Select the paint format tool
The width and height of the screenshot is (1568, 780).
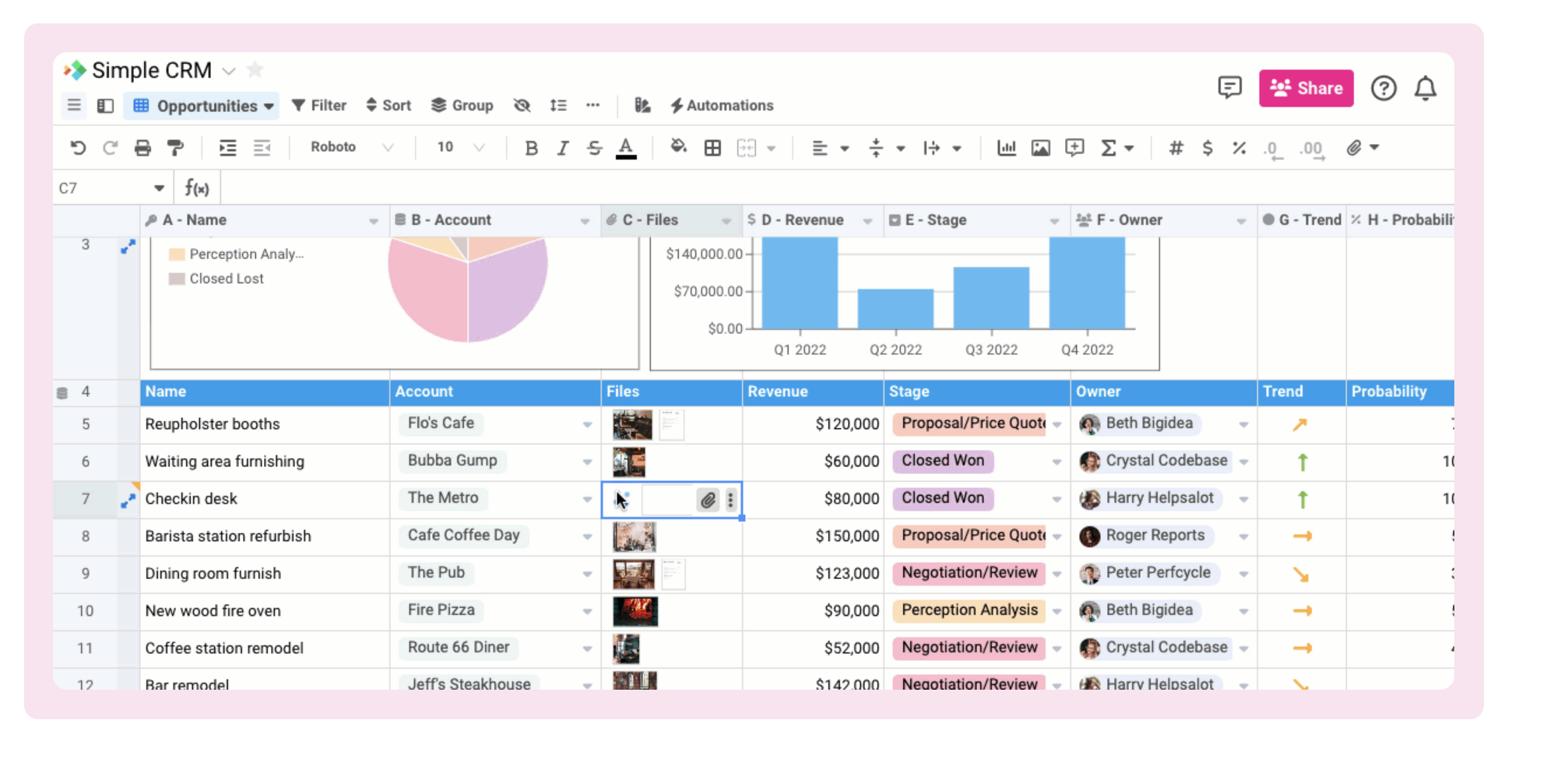click(x=176, y=148)
